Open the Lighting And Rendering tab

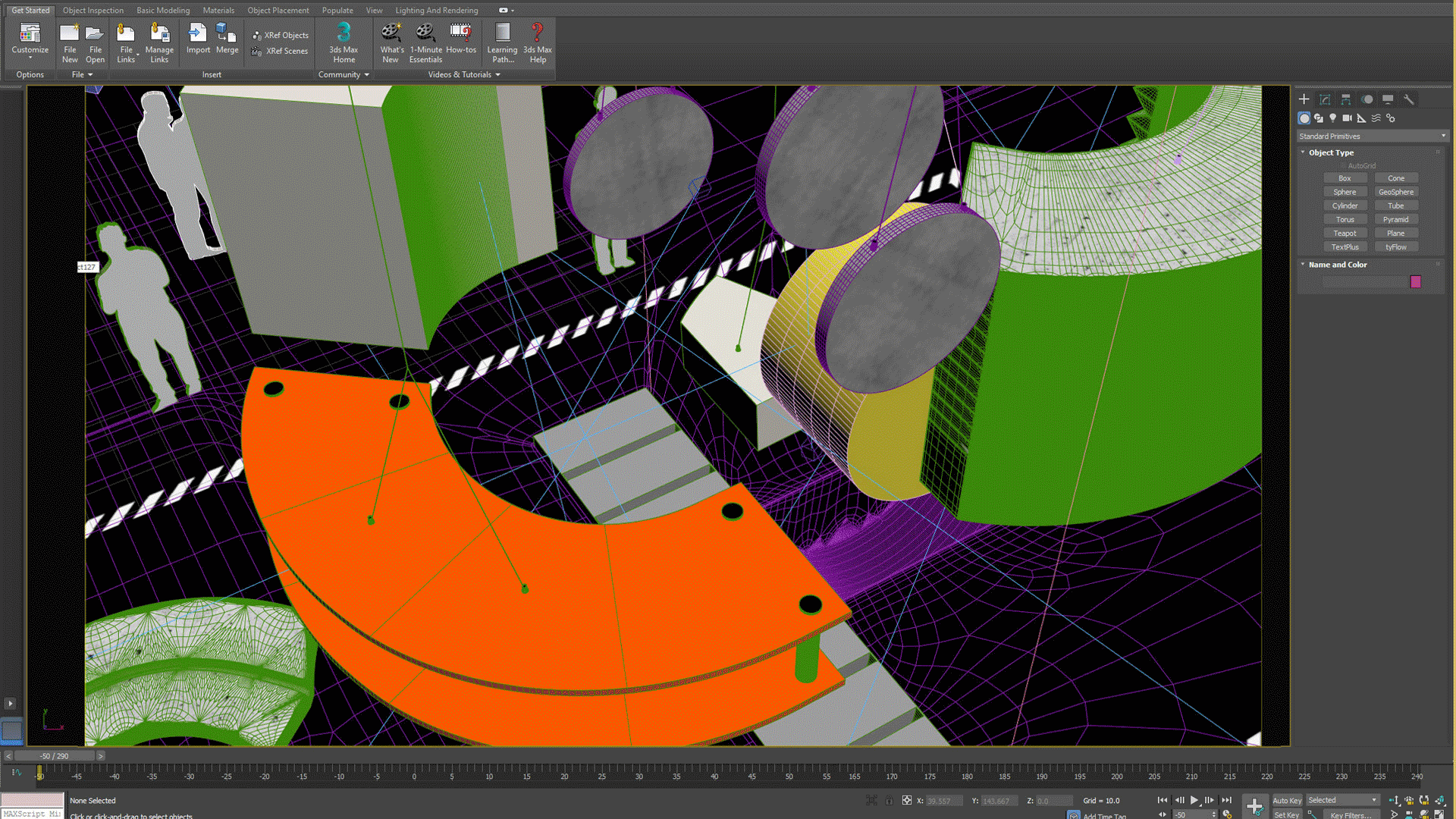tap(436, 11)
